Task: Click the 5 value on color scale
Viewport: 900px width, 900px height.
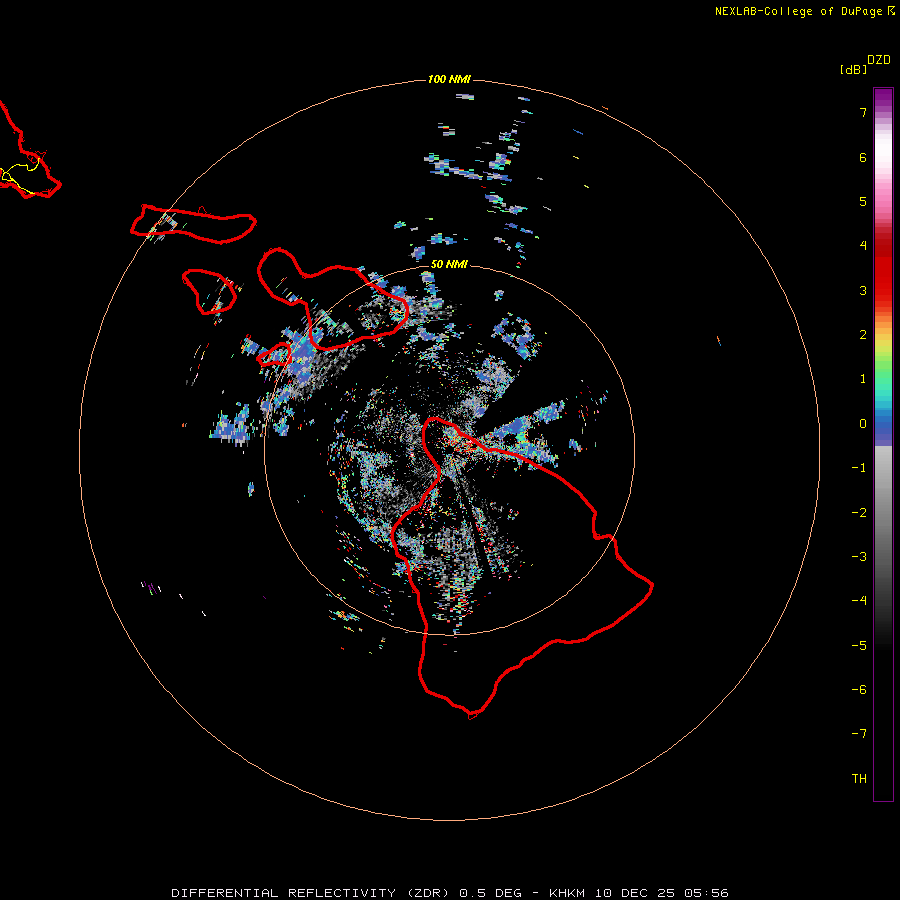Action: 863,201
